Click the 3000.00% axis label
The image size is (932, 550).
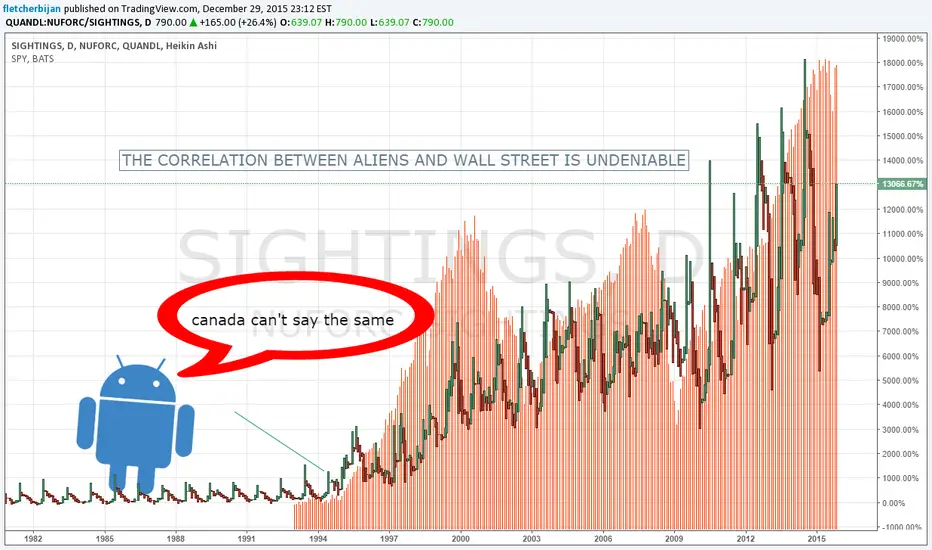click(904, 429)
